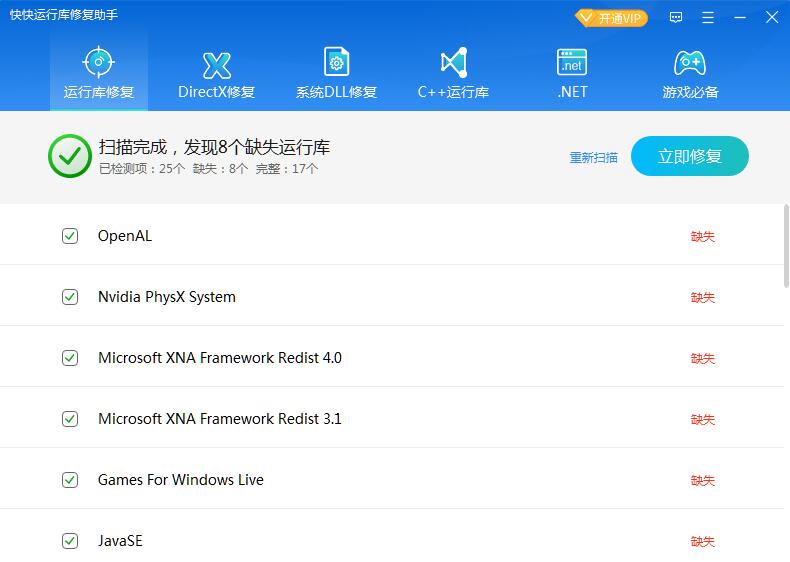Uncheck the Nvidia PhysX System checkbox
Viewport: 790px width, 562px height.
[70, 297]
